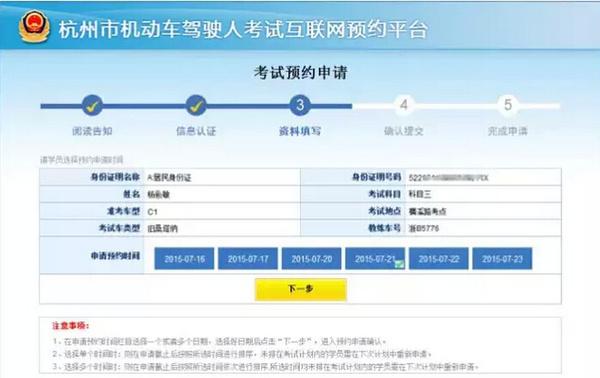Click the yellow 下一步 button

point(301,289)
